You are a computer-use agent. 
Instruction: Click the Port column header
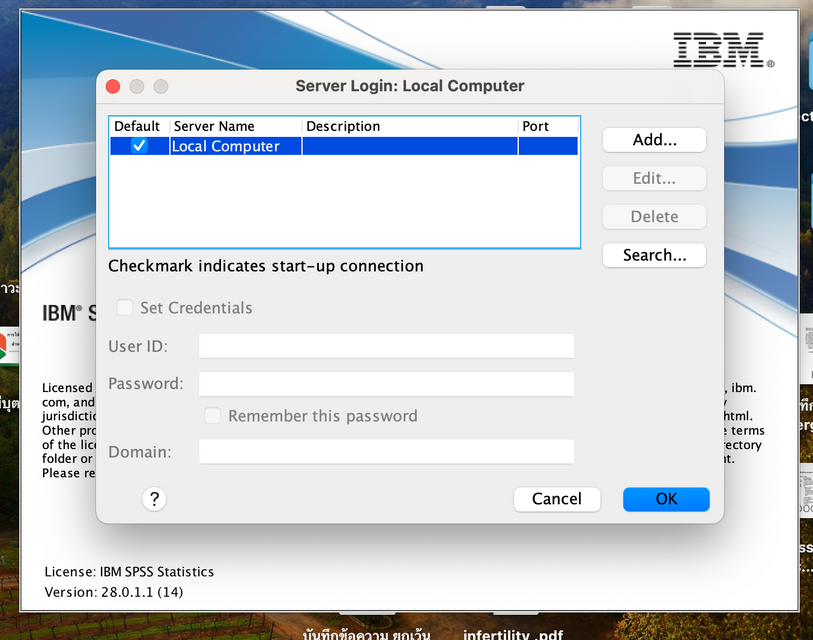point(548,126)
